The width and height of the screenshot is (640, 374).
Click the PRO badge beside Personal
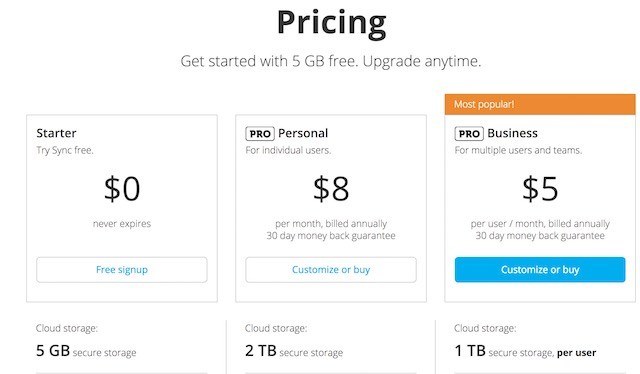pos(260,134)
